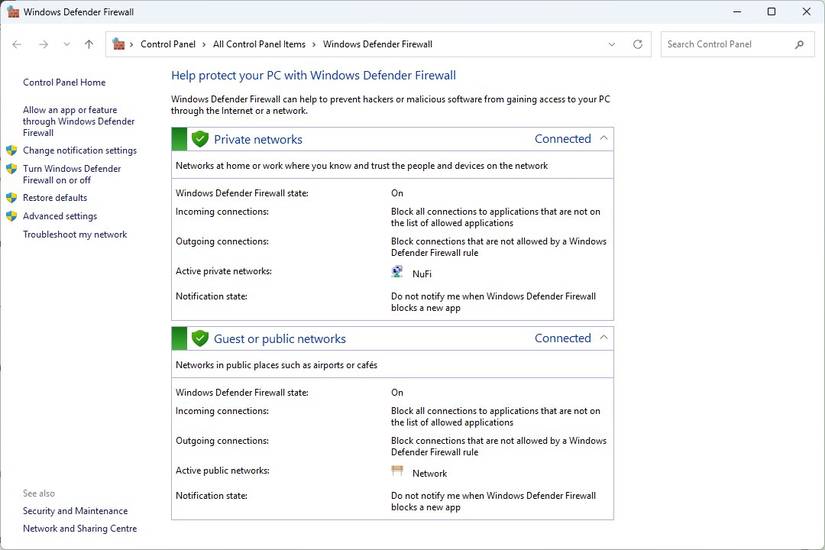Collapse the Private networks section chevron
The image size is (825, 550).
pyautogui.click(x=603, y=138)
